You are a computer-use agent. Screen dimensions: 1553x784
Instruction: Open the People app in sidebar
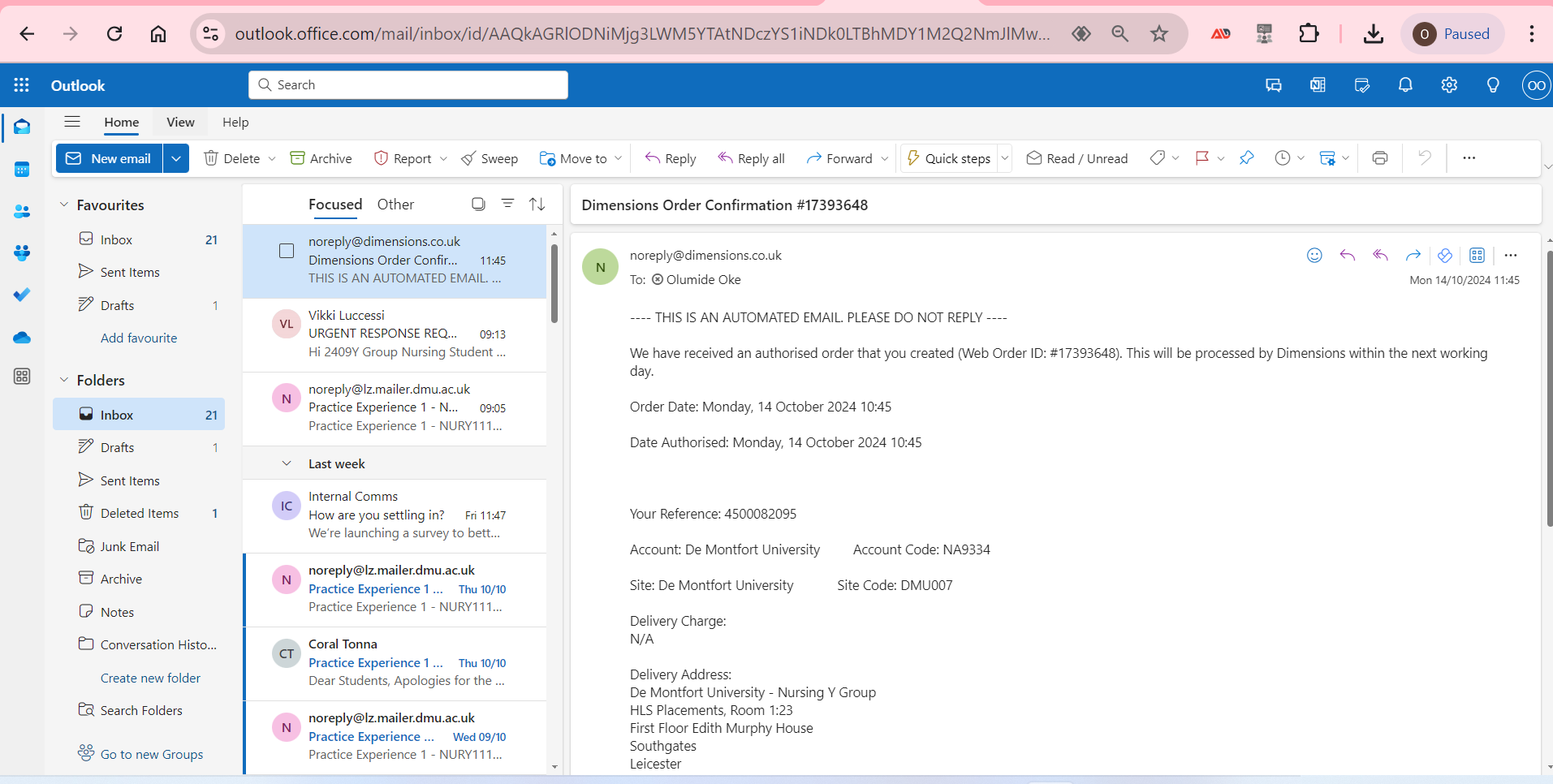22,212
